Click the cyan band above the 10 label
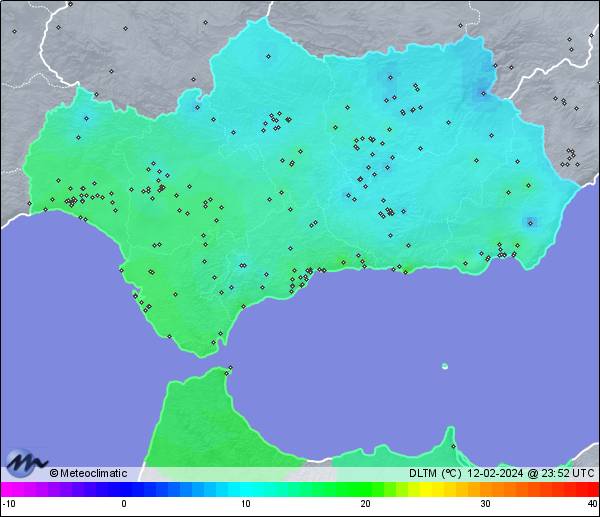600x517 pixels. tap(246, 489)
